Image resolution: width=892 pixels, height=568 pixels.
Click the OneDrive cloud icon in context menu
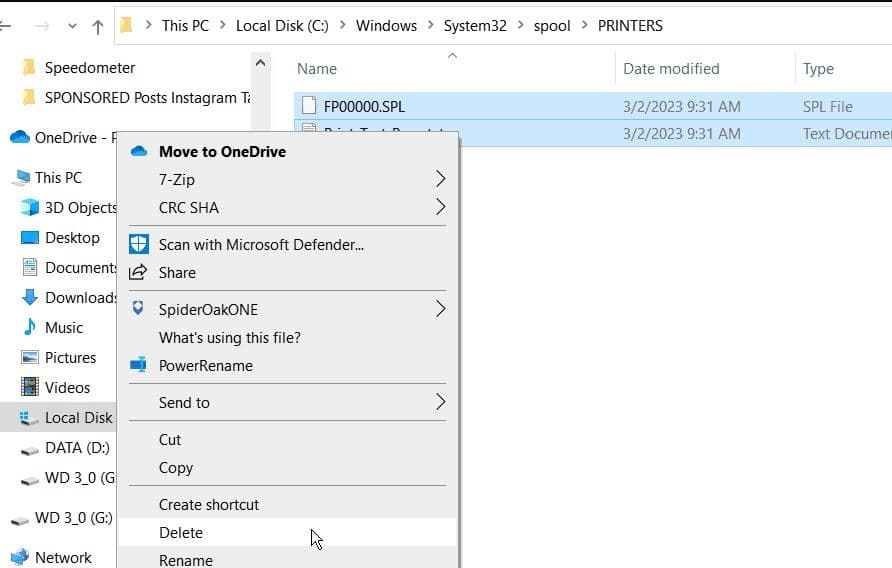tap(139, 151)
